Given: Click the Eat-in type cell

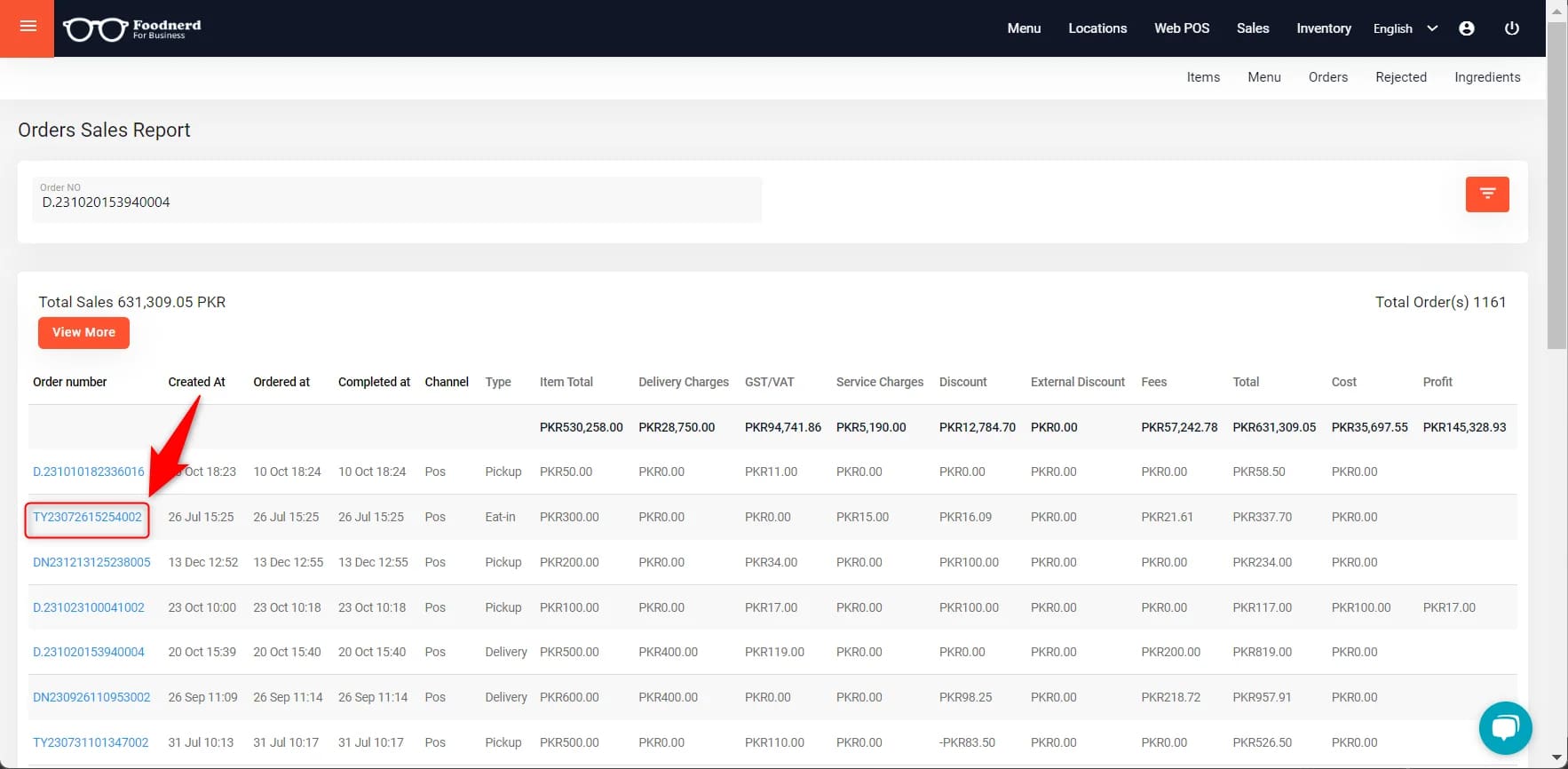Looking at the screenshot, I should pyautogui.click(x=500, y=517).
